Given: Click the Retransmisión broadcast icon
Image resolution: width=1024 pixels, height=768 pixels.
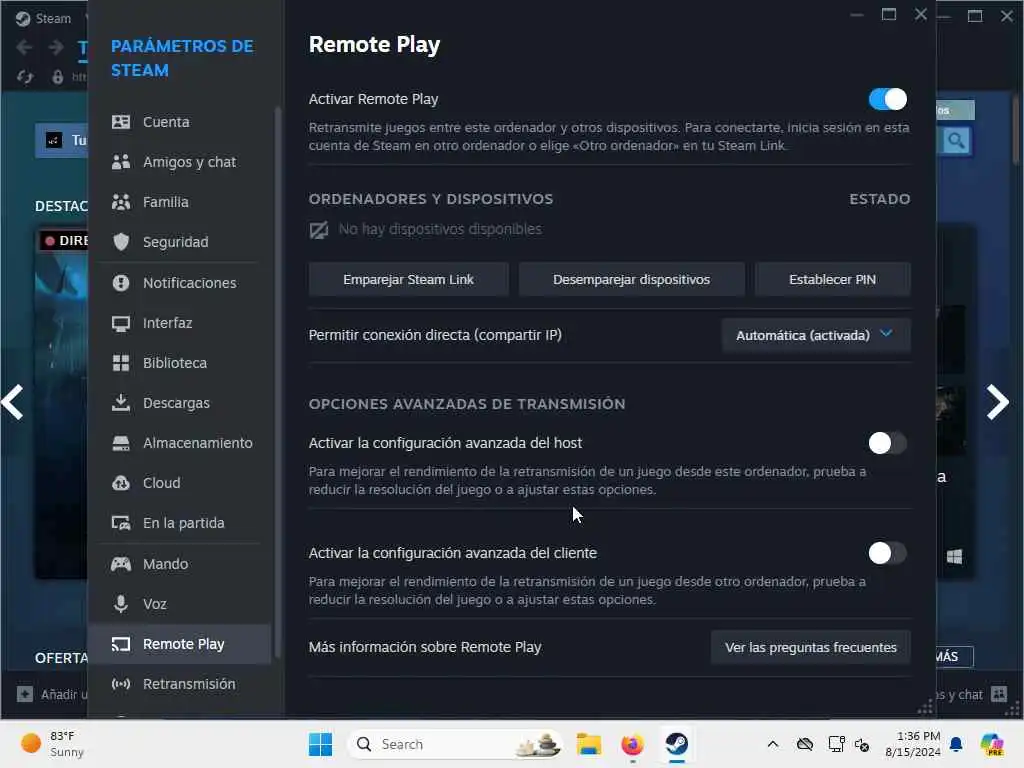Looking at the screenshot, I should (x=121, y=684).
